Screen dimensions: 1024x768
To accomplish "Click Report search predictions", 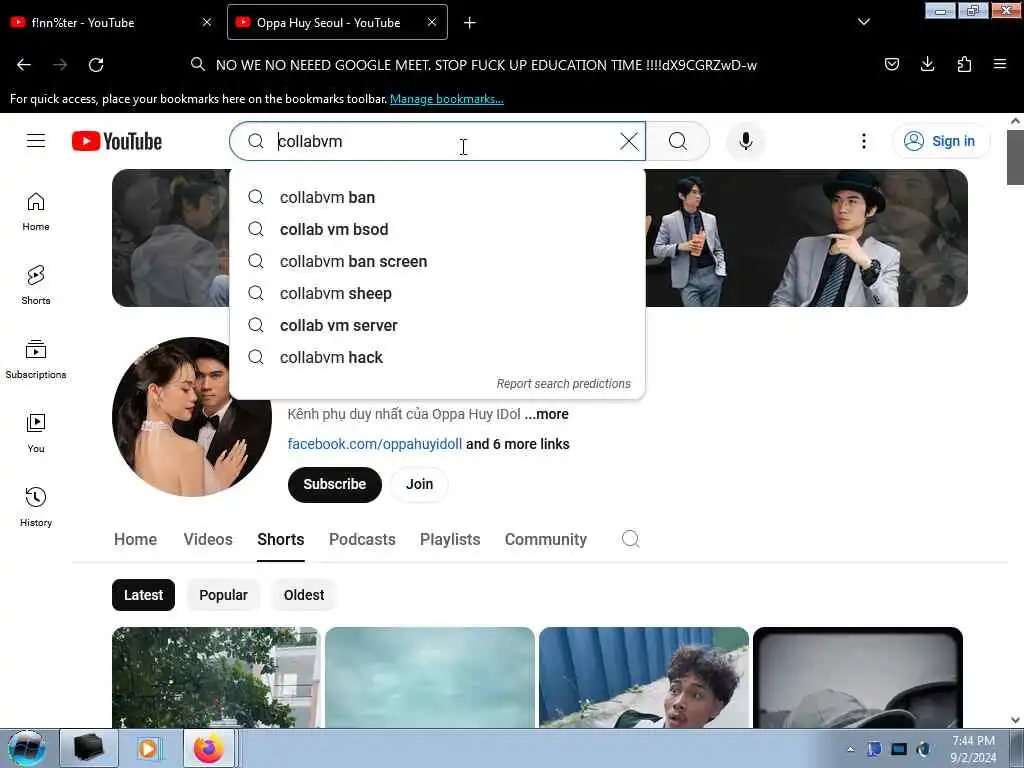I will tap(564, 383).
